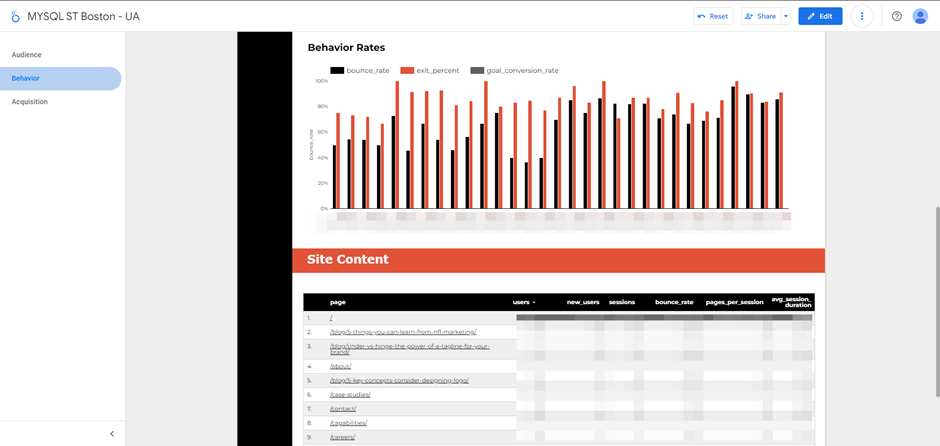Open the /case-studies/ page link

point(350,395)
